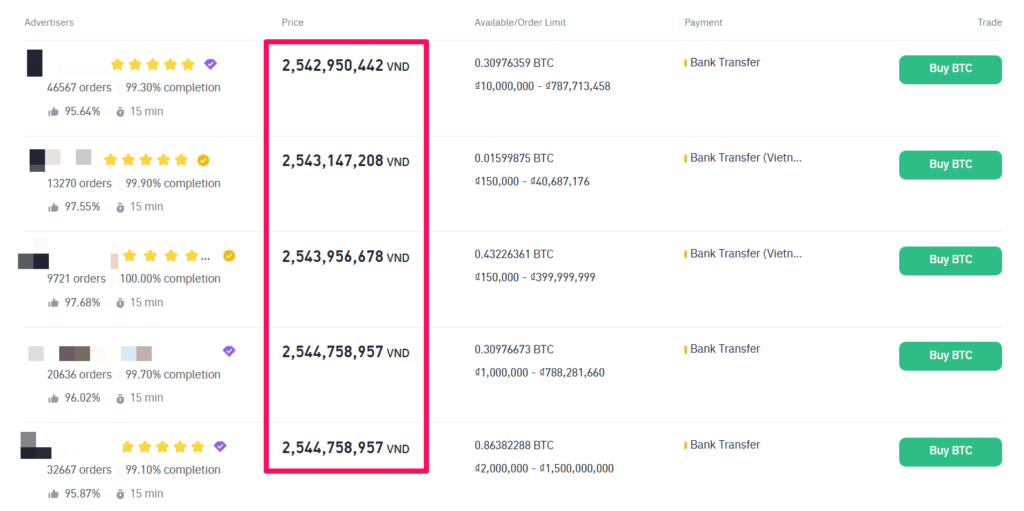Click yellow verified badge of 13270-orders advertiser

coord(203,160)
